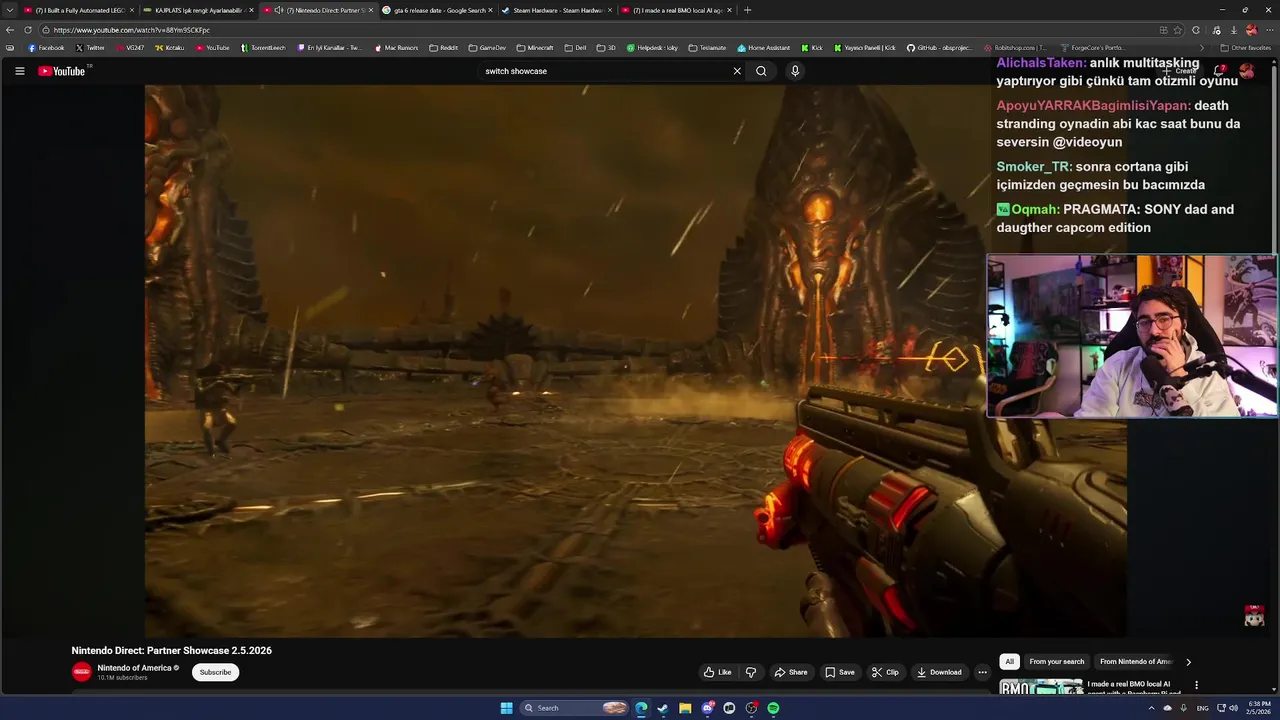This screenshot has width=1280, height=720.
Task: Mute the Nintendo Direct tab audio icon
Action: tap(279, 10)
